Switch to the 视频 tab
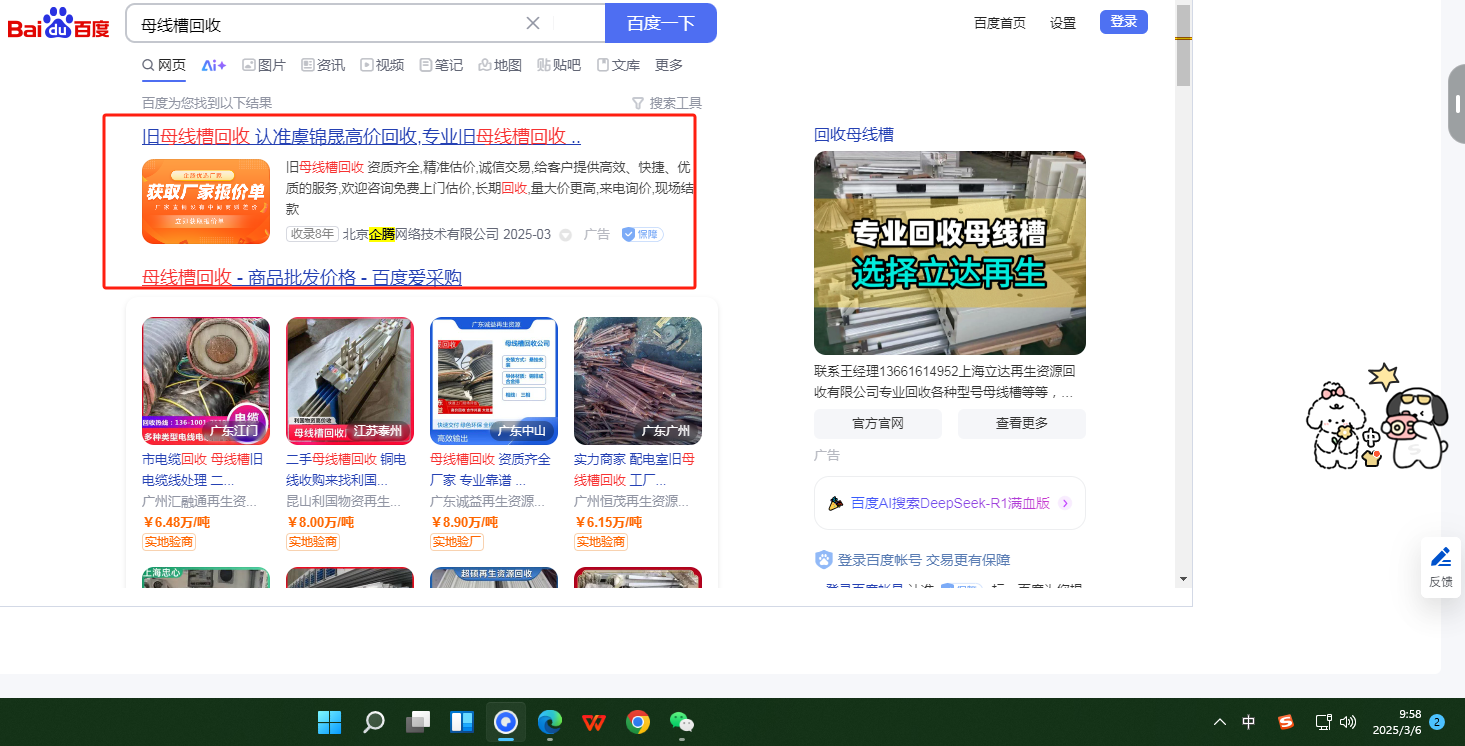The height and width of the screenshot is (746, 1465). coord(382,65)
